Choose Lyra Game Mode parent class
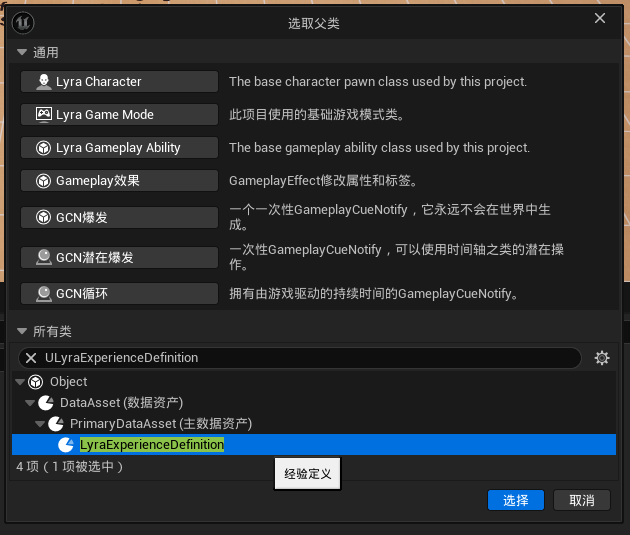 pyautogui.click(x=119, y=114)
